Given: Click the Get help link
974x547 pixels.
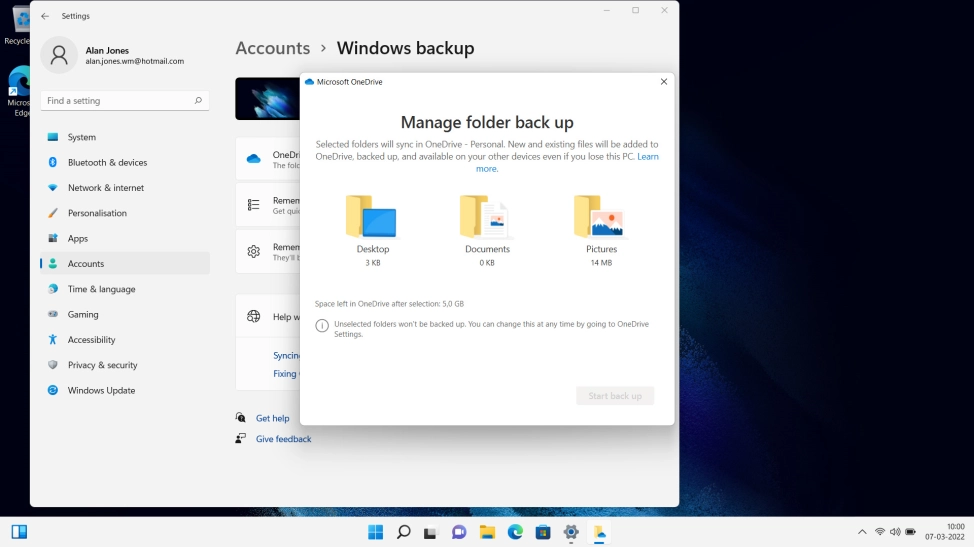Looking at the screenshot, I should point(273,418).
